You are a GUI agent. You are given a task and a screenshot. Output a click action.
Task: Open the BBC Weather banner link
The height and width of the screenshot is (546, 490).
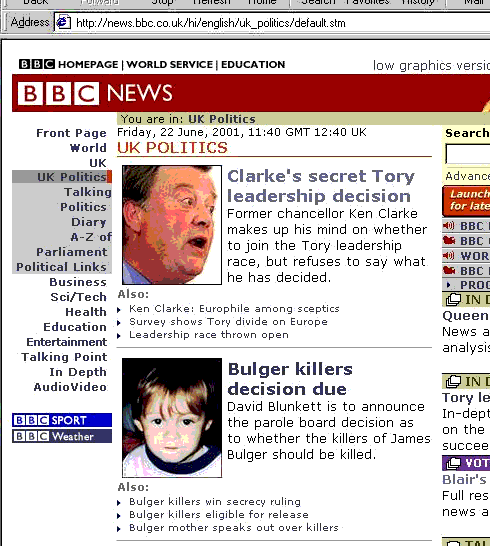click(x=62, y=436)
